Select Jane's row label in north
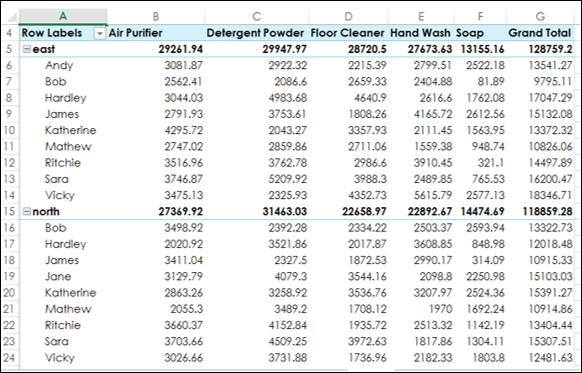This screenshot has width=582, height=373. [x=58, y=277]
